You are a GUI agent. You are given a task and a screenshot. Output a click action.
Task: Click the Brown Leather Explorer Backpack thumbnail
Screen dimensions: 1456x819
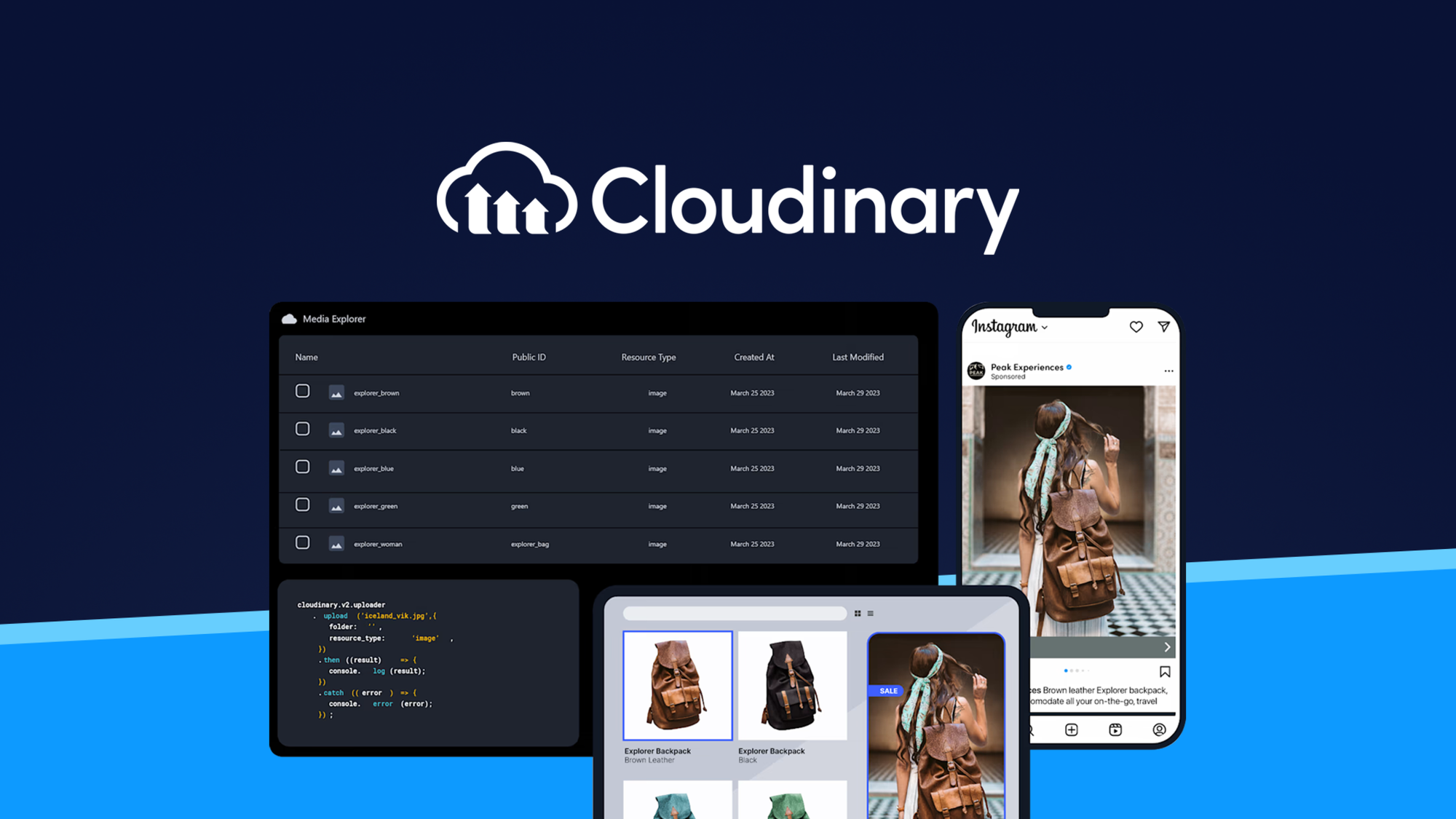[678, 684]
